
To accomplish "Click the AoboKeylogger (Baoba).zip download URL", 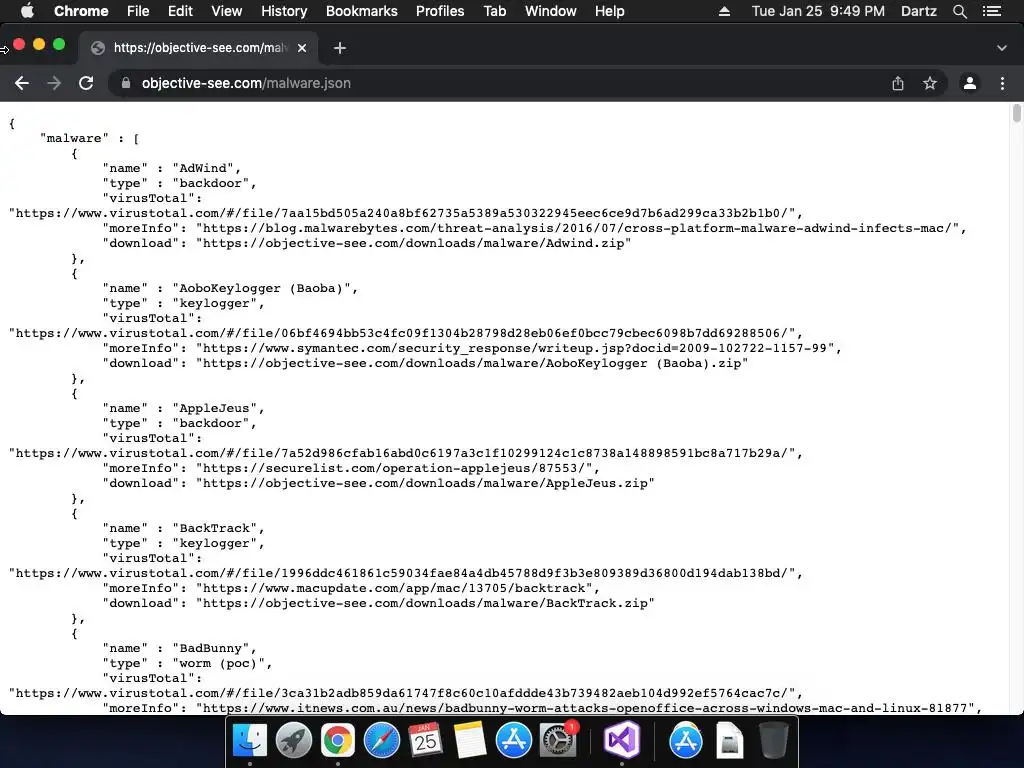I will click(472, 364).
